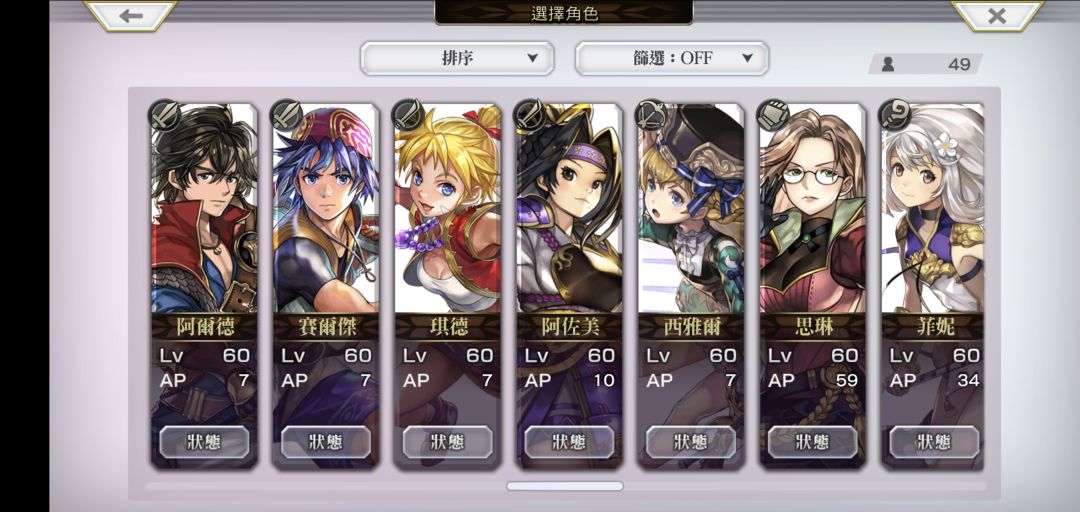Click the bow class icon on 西雅爾

651,115
